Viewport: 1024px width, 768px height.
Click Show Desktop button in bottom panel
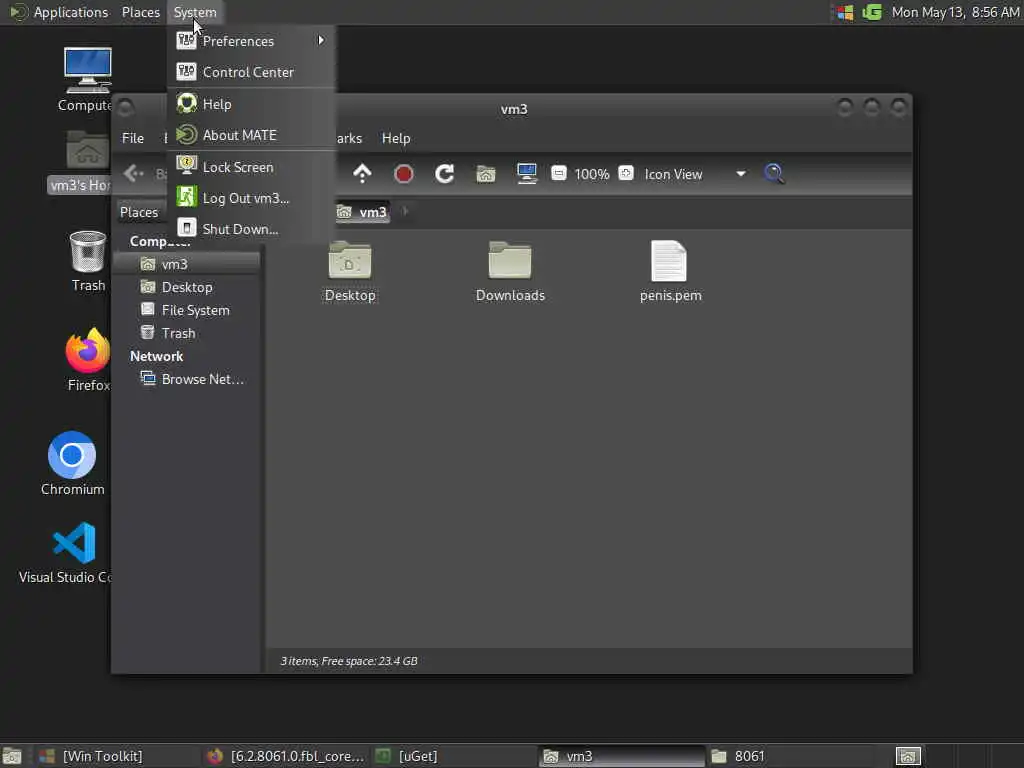(12, 756)
